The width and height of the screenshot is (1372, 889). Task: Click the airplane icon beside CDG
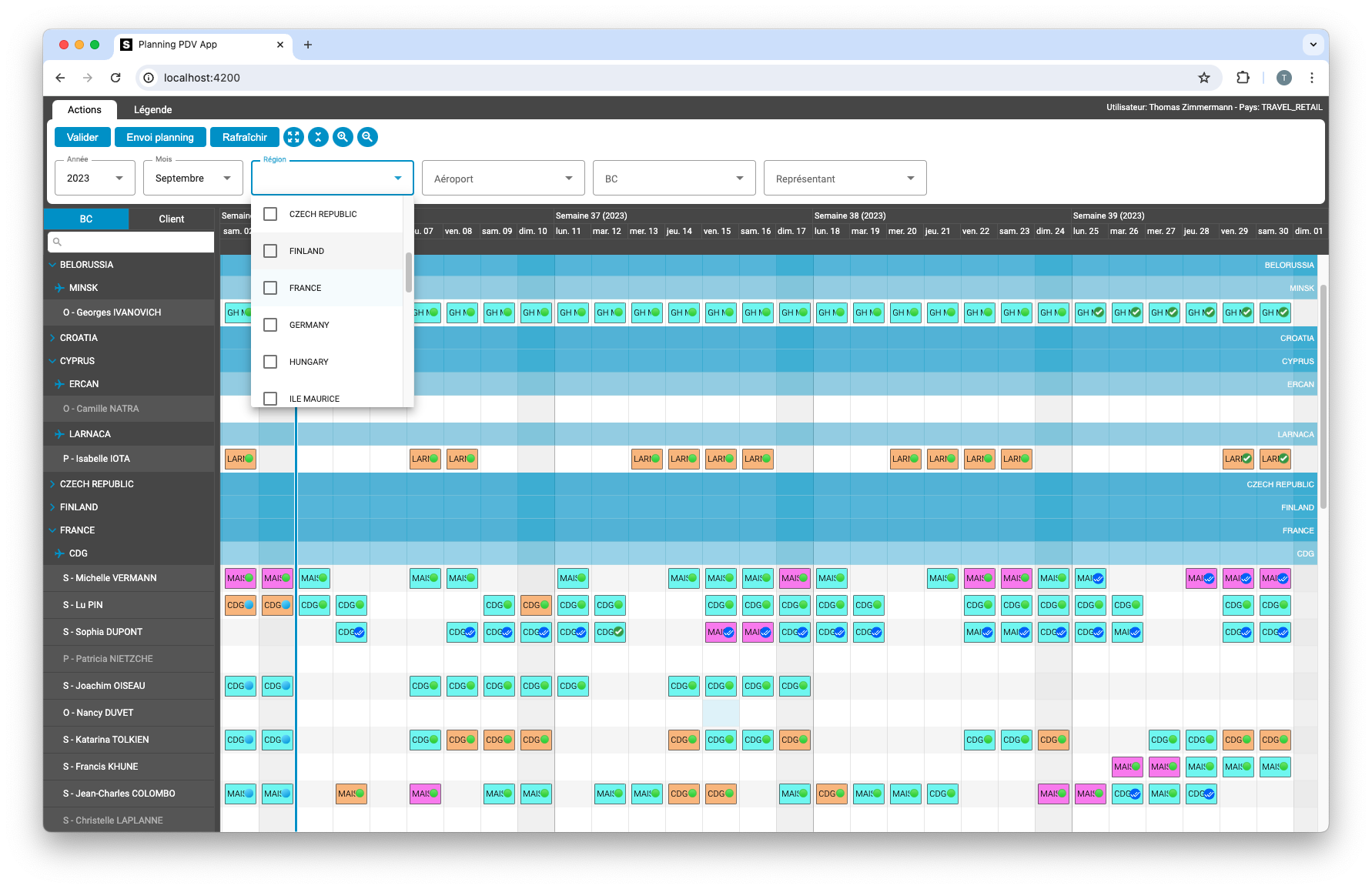[x=60, y=553]
